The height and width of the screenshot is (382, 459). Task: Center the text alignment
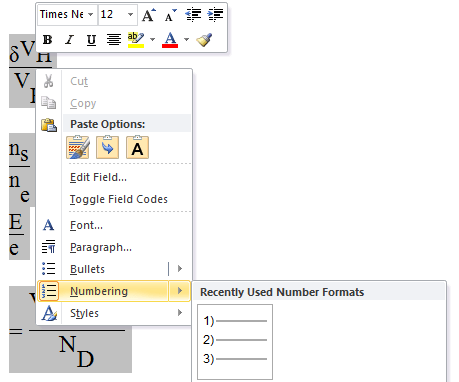[x=114, y=40]
